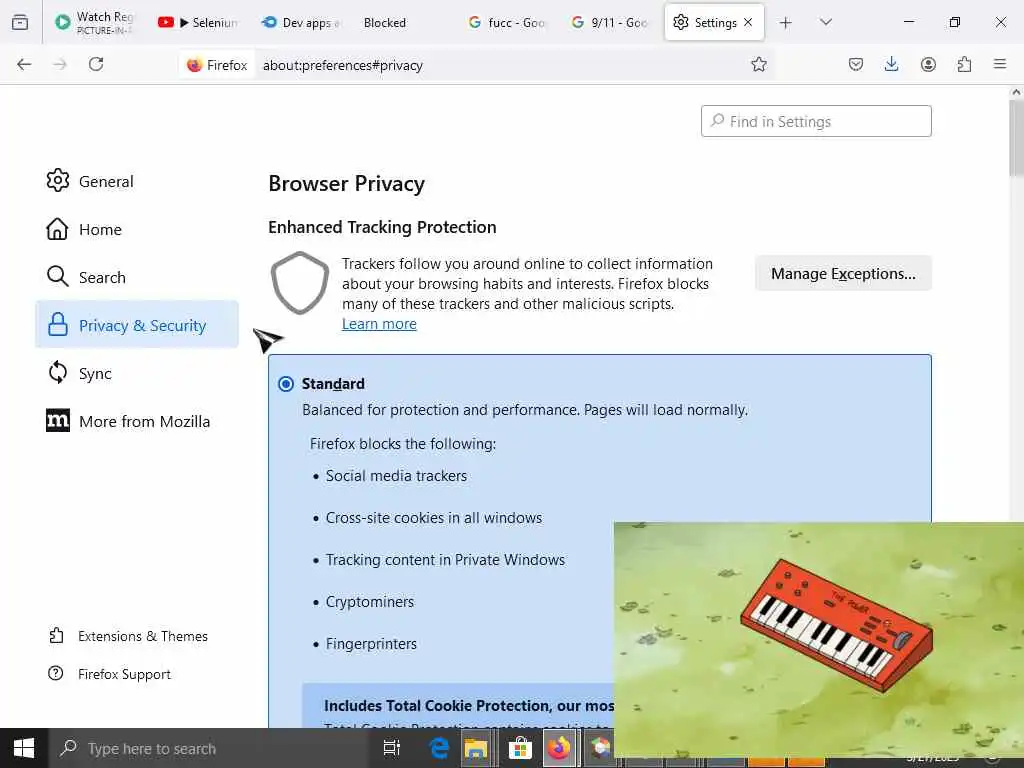Viewport: 1024px width, 768px height.
Task: Switch to the 9/11 Google tab
Action: pyautogui.click(x=611, y=22)
